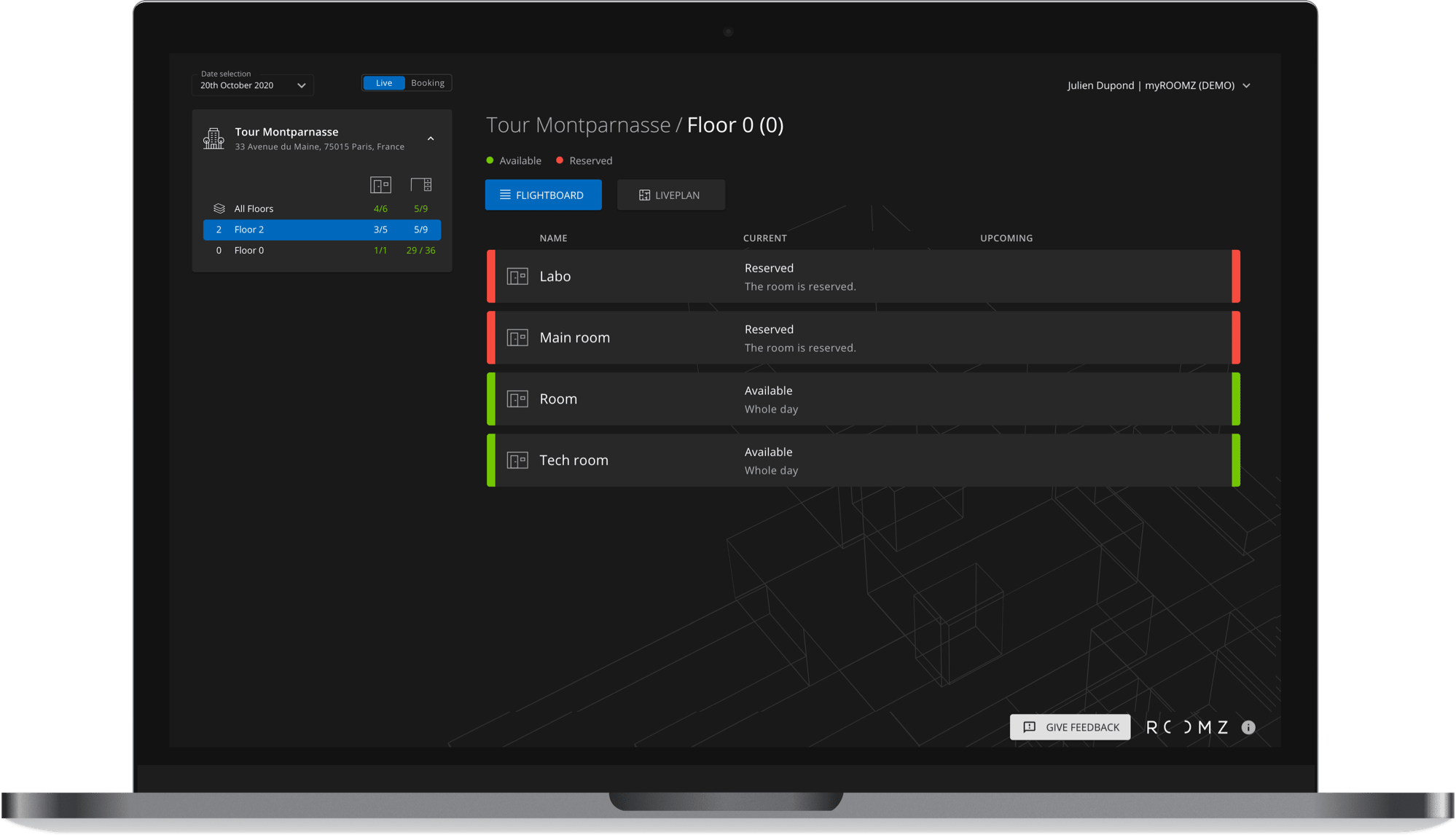The height and width of the screenshot is (835, 1456).
Task: Select Floor 2 in floor list
Action: pos(322,230)
